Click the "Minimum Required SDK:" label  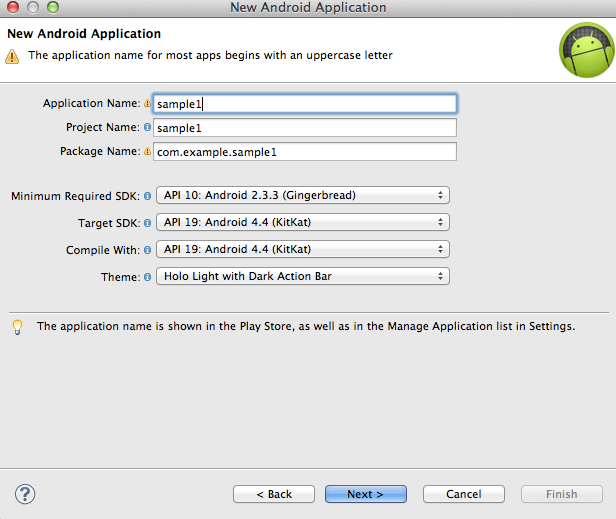coord(75,196)
